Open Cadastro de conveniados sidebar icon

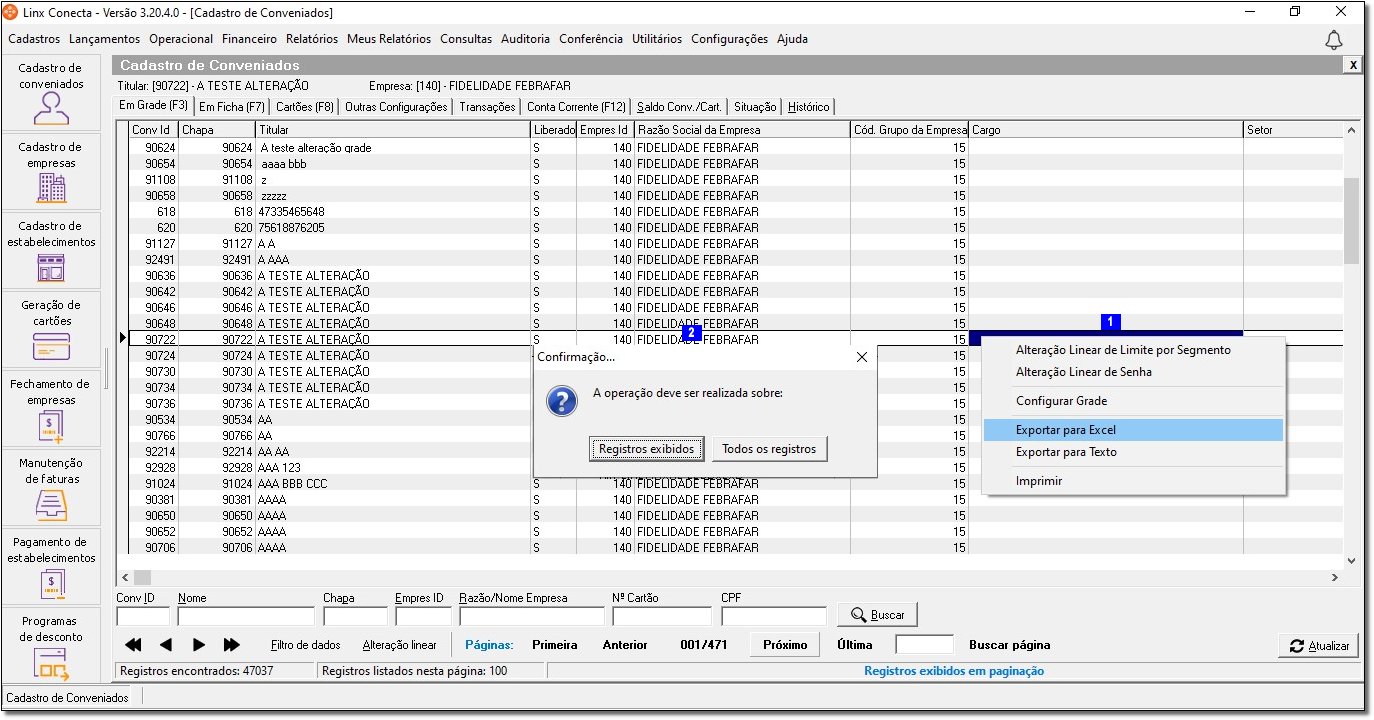coord(51,107)
